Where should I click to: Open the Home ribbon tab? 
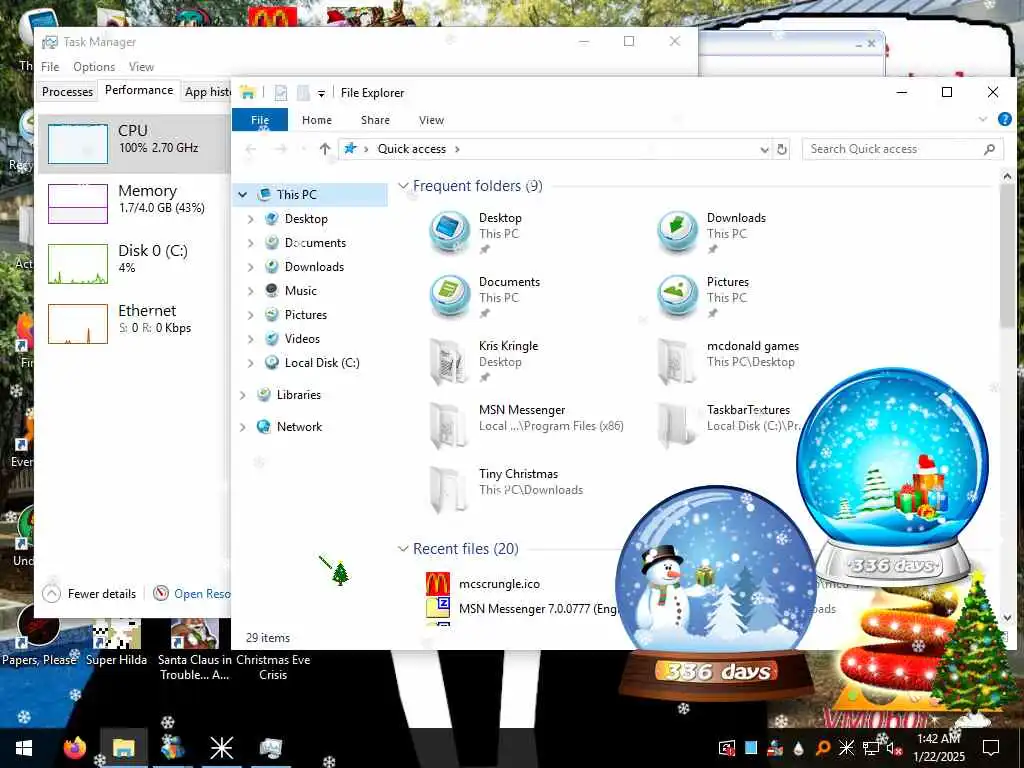click(x=317, y=120)
